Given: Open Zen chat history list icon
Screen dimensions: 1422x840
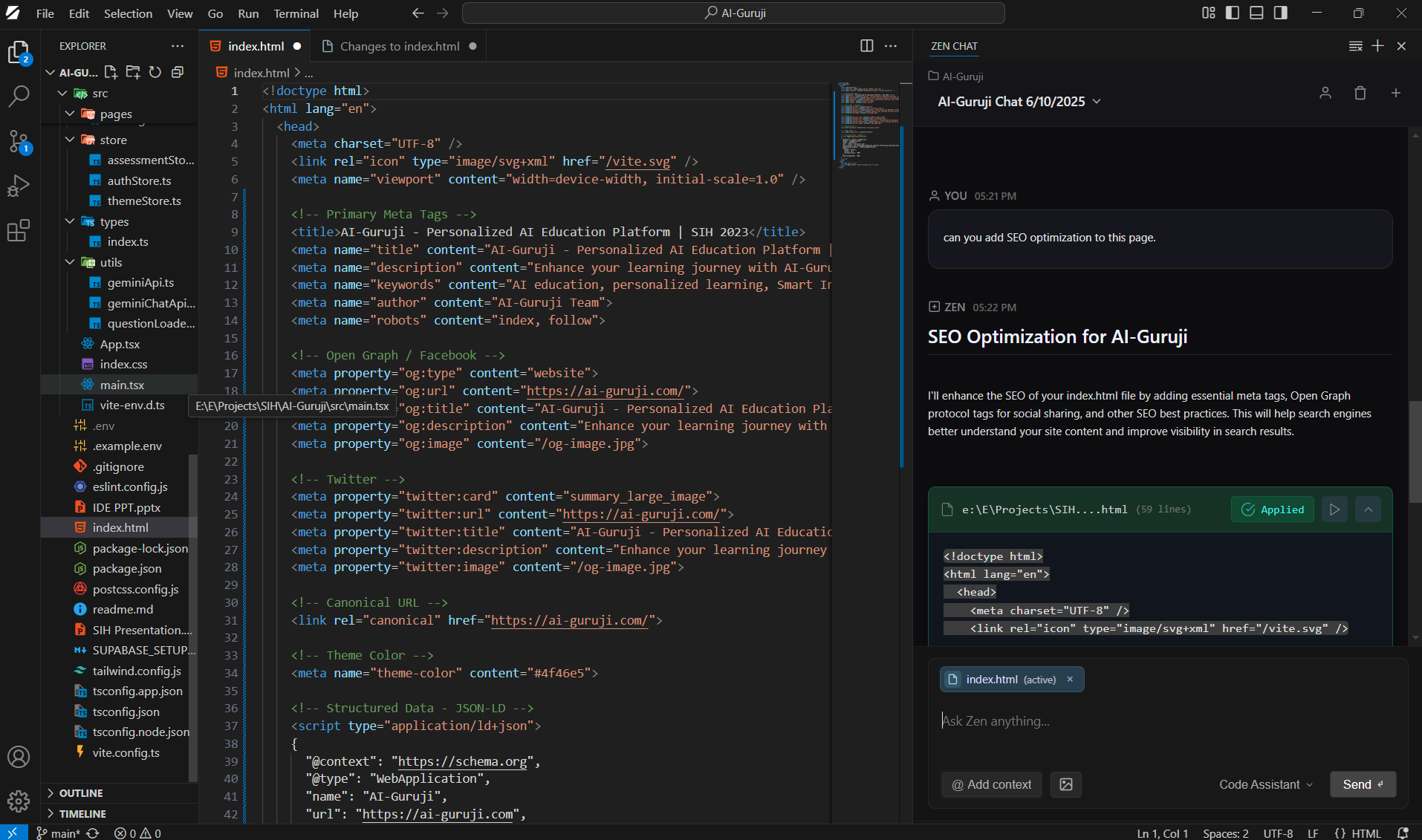Looking at the screenshot, I should coord(1356,46).
